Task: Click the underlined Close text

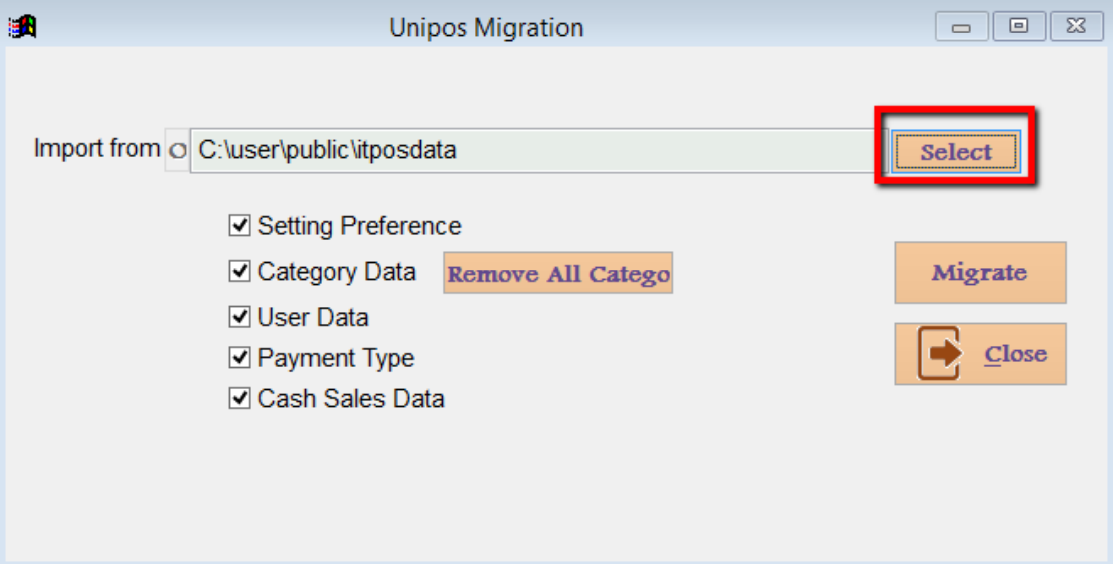Action: pos(1015,354)
